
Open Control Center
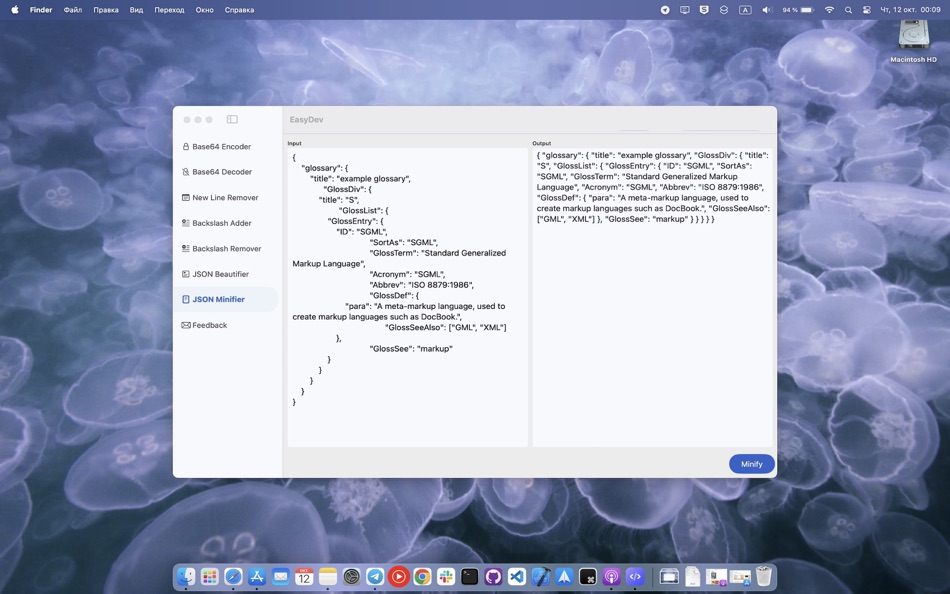pos(866,10)
